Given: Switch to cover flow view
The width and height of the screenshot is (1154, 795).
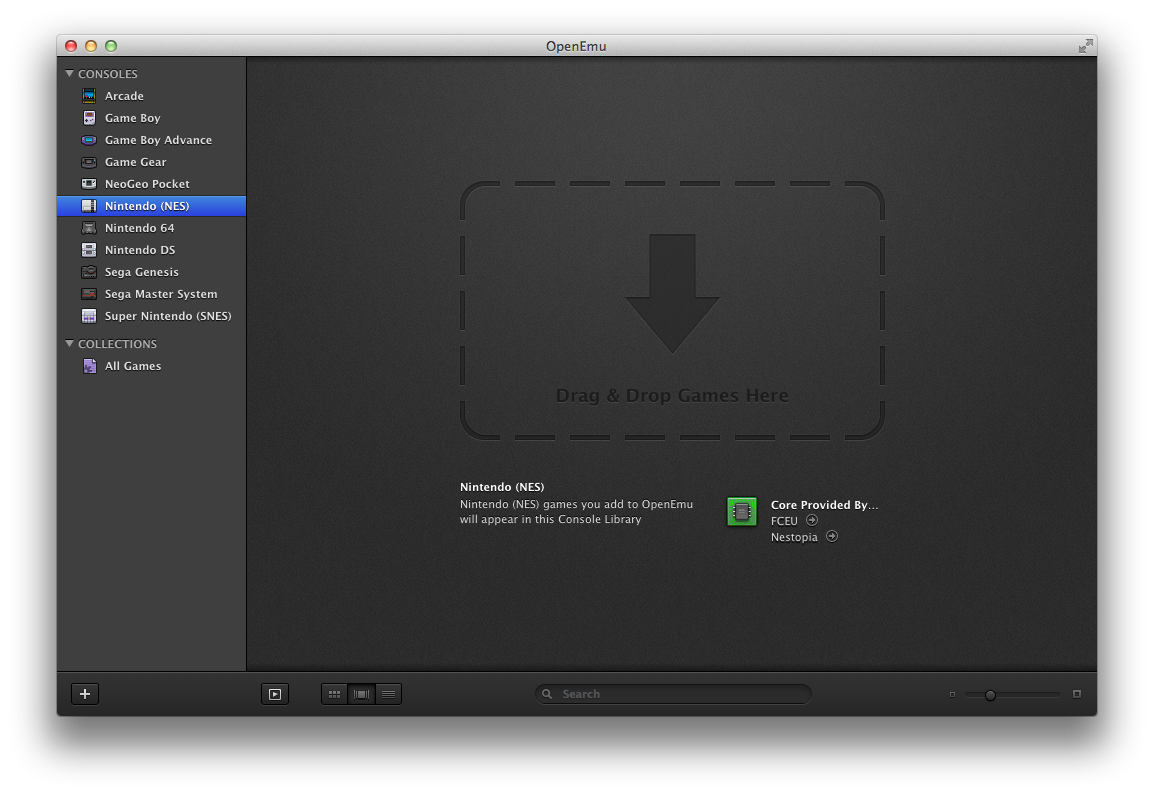Looking at the screenshot, I should [x=361, y=693].
